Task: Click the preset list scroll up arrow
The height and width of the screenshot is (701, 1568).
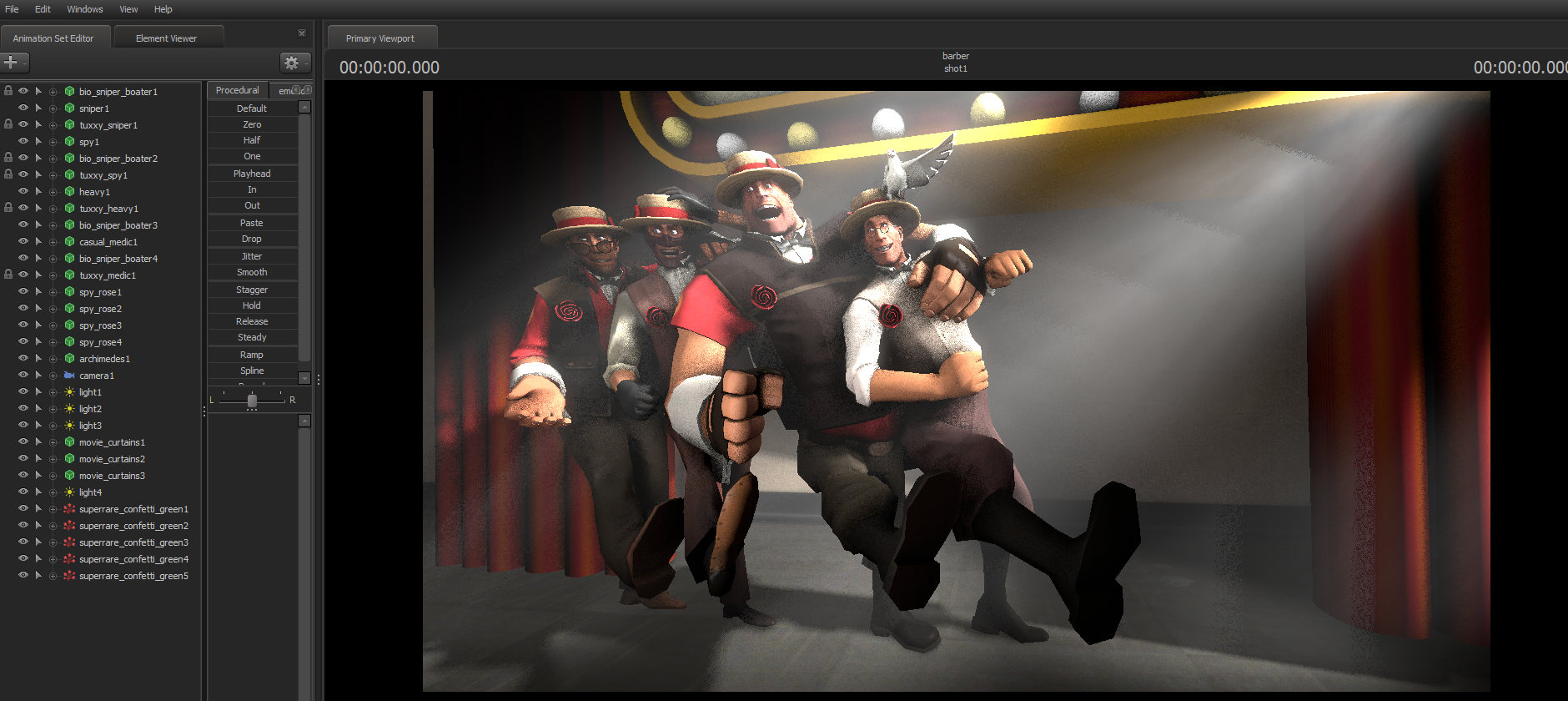Action: tap(304, 107)
